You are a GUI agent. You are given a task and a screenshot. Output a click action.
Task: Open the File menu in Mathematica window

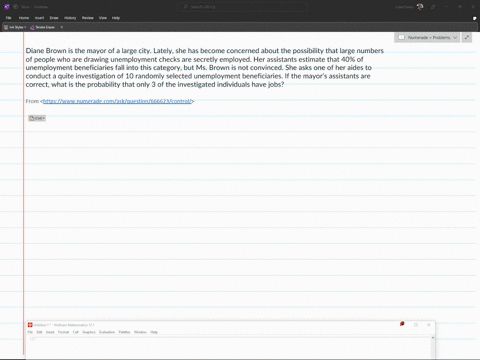tap(30, 332)
